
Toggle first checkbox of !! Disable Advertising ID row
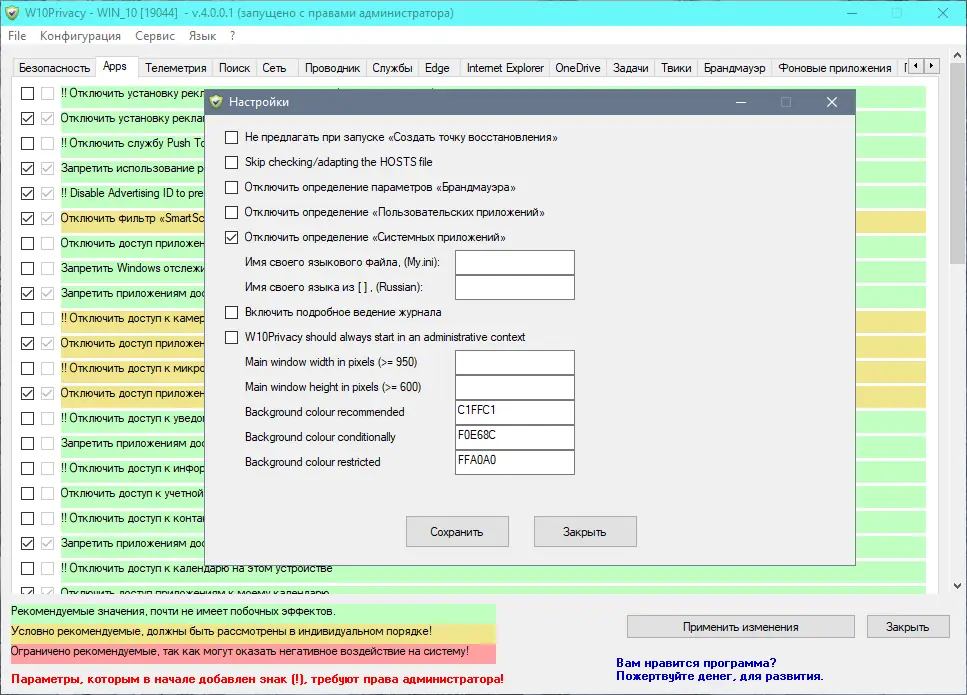27,193
